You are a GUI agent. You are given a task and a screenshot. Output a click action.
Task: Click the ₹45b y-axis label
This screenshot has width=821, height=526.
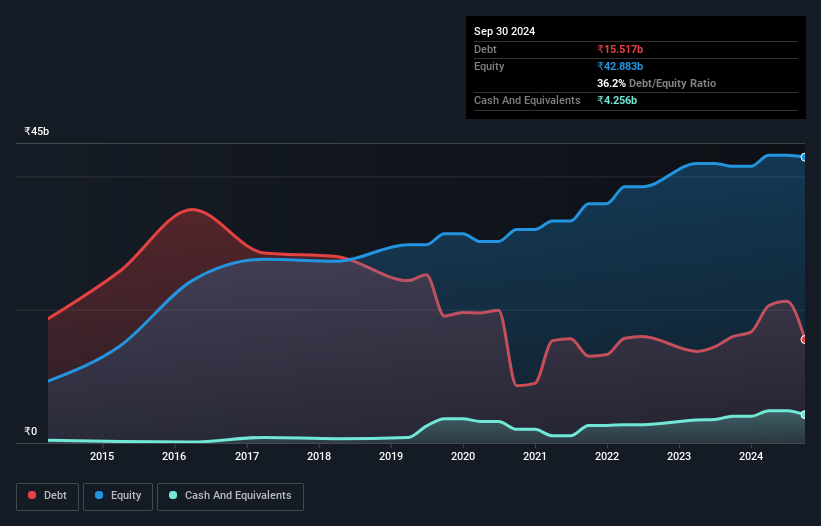(x=37, y=131)
